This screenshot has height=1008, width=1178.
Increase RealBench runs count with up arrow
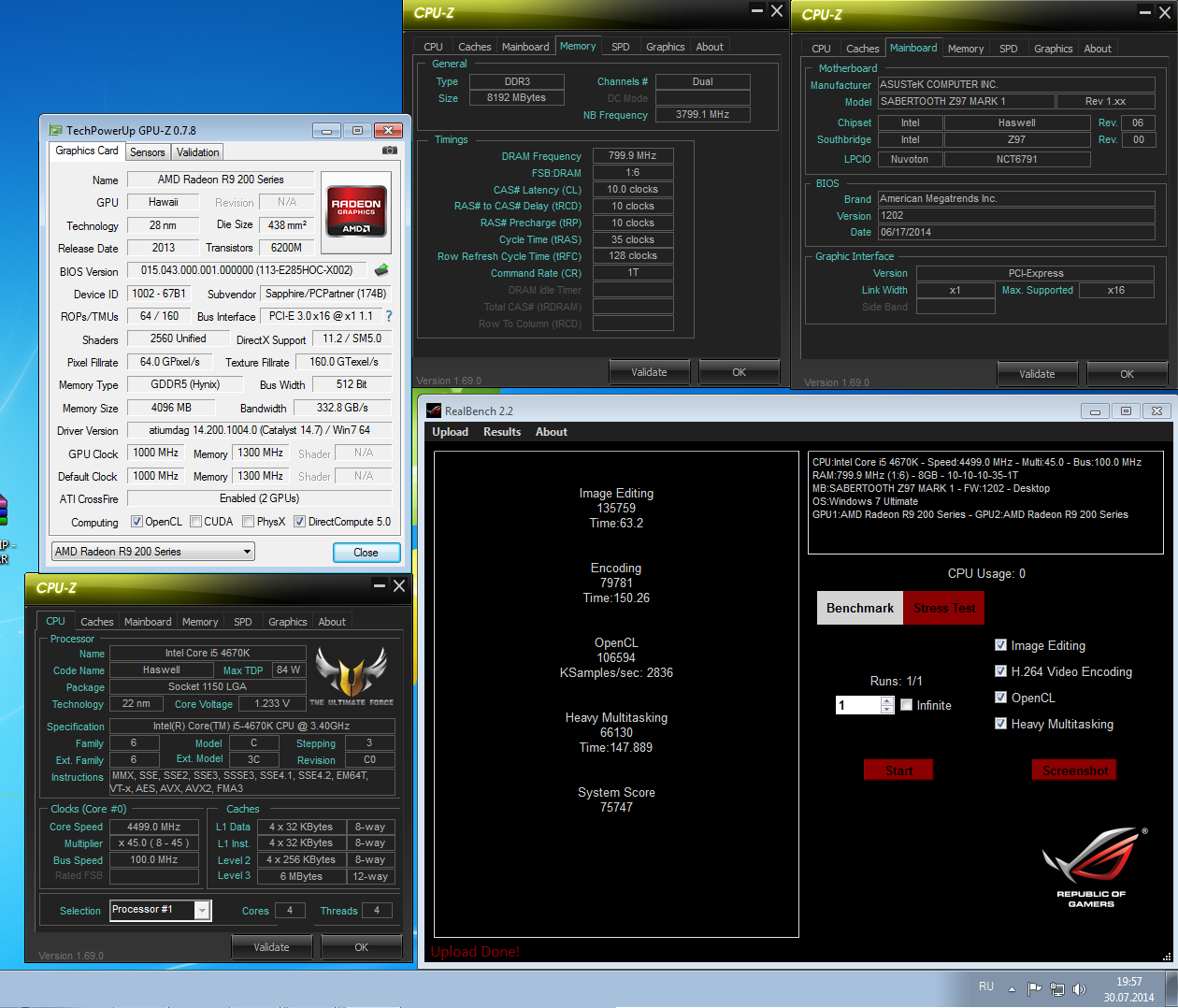click(x=887, y=700)
